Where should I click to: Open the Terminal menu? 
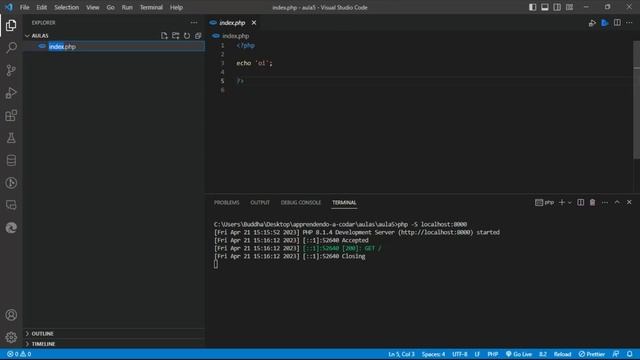151,7
